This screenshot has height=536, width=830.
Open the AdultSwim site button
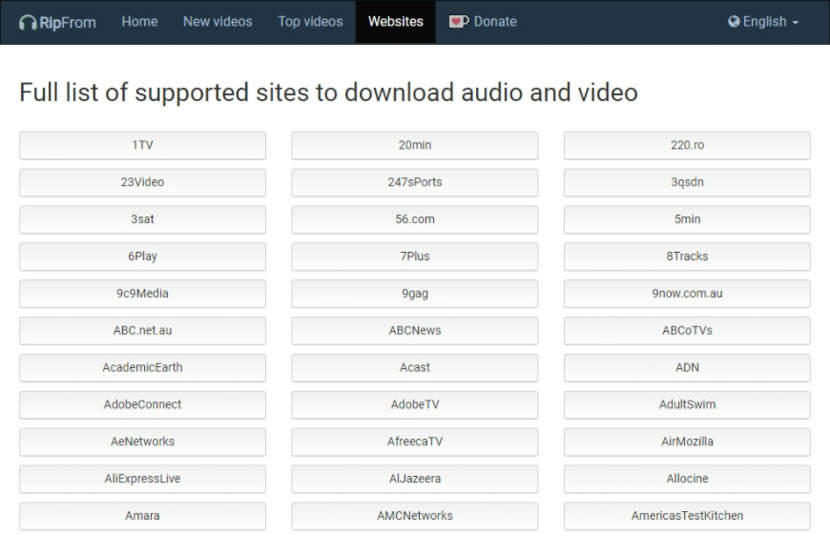(687, 405)
